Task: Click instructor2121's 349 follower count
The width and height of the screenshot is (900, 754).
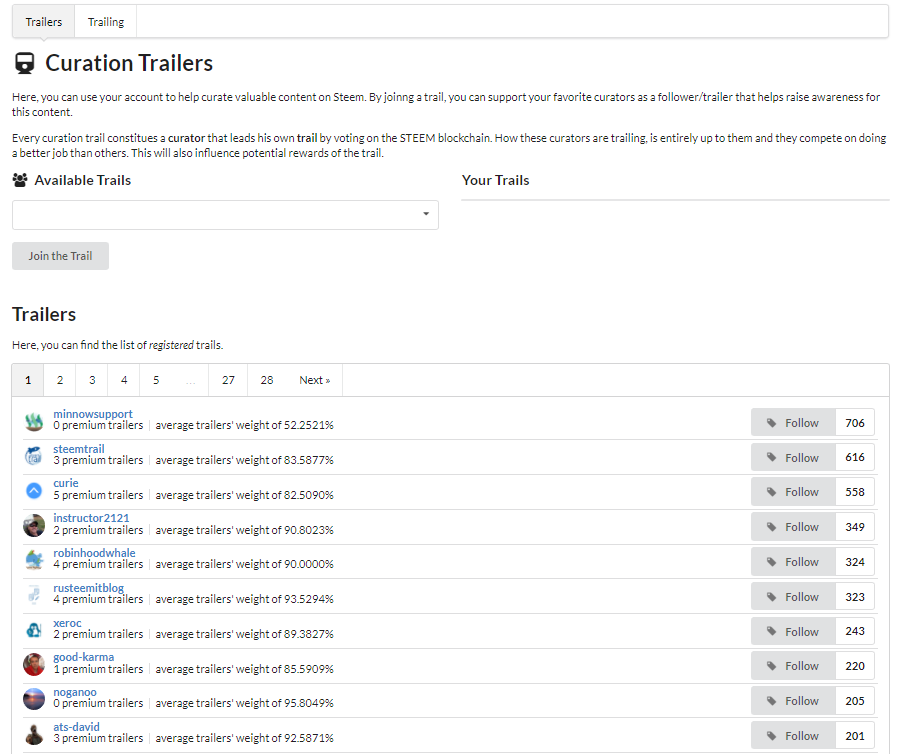Action: 855,527
